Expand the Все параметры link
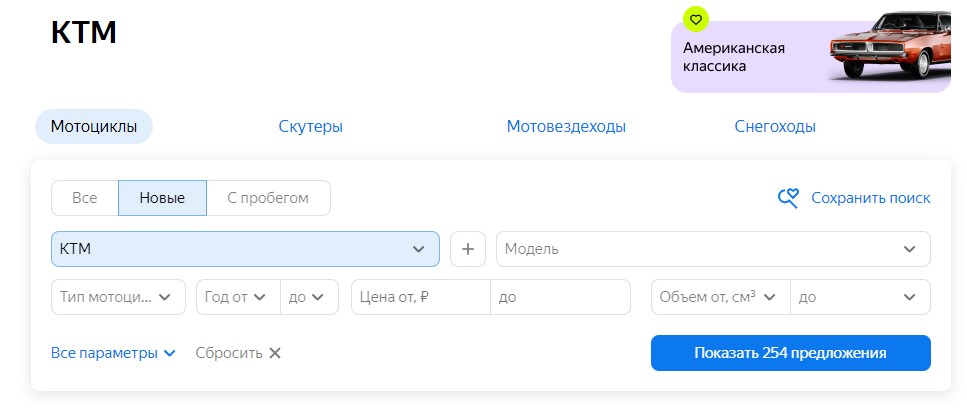Image resolution: width=967 pixels, height=420 pixels. 113,353
